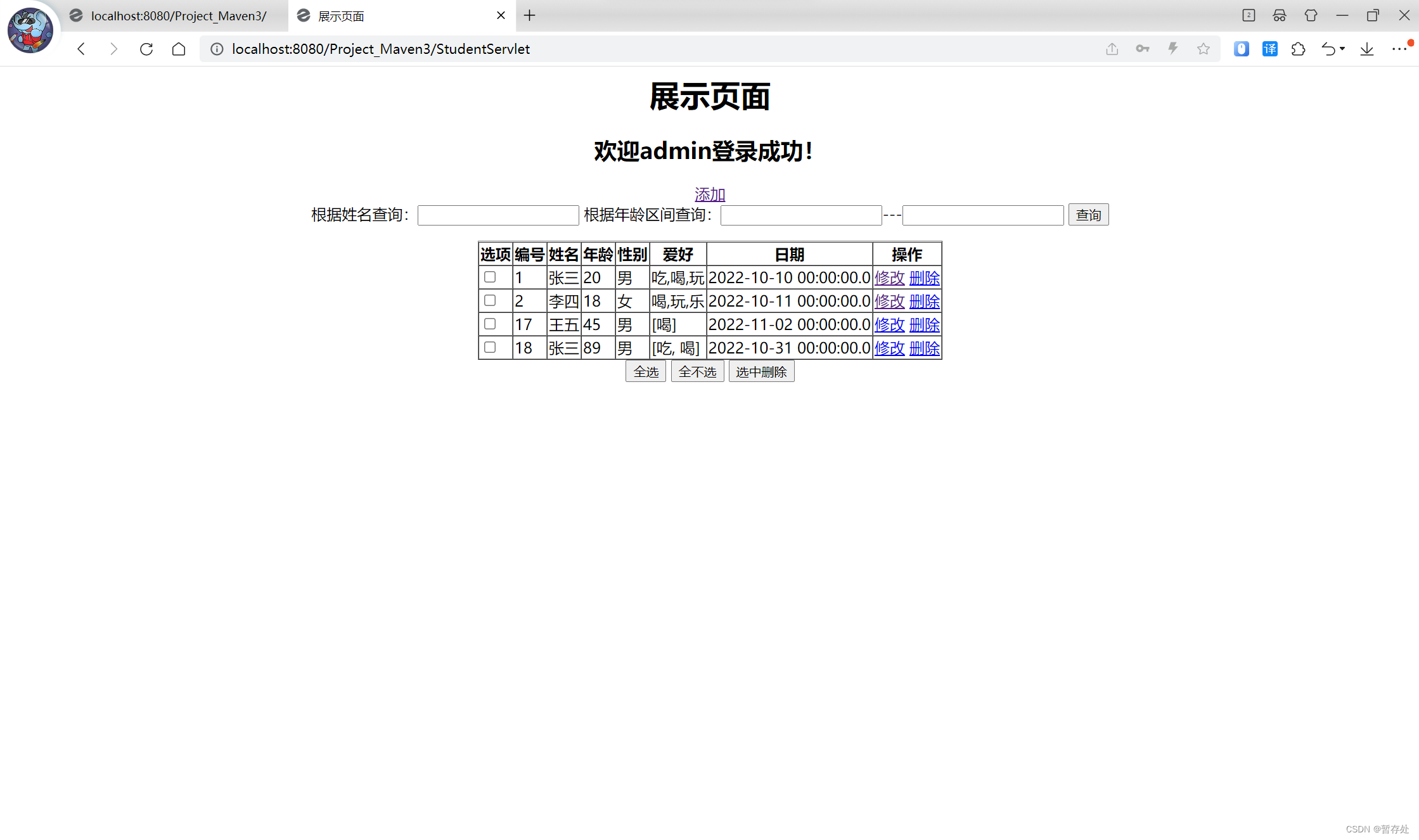Viewport: 1419px width, 840px height.
Task: Open the extensions puzzle icon
Action: click(x=1299, y=49)
